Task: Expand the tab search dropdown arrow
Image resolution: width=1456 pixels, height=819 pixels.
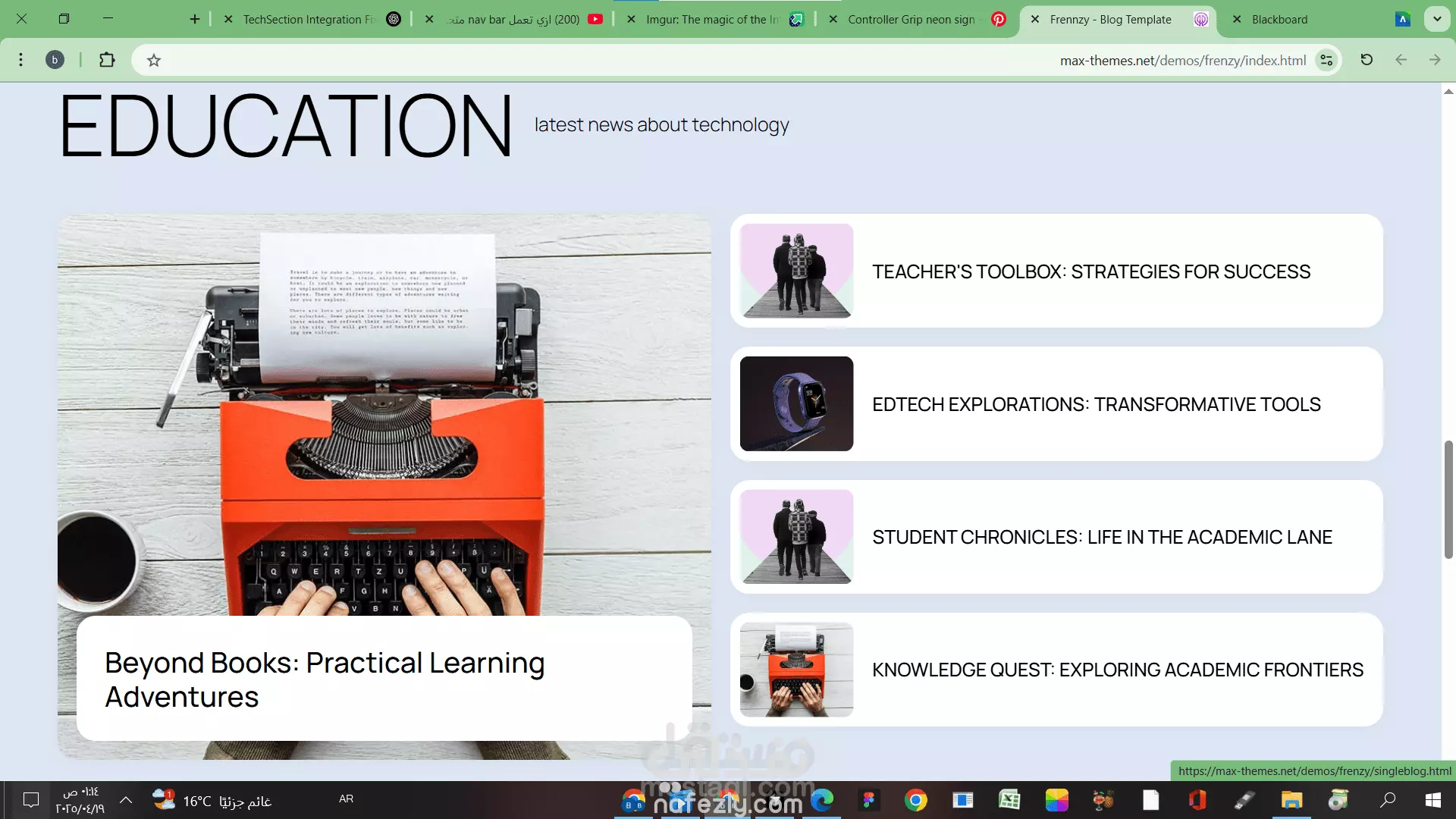Action: pos(1437,19)
